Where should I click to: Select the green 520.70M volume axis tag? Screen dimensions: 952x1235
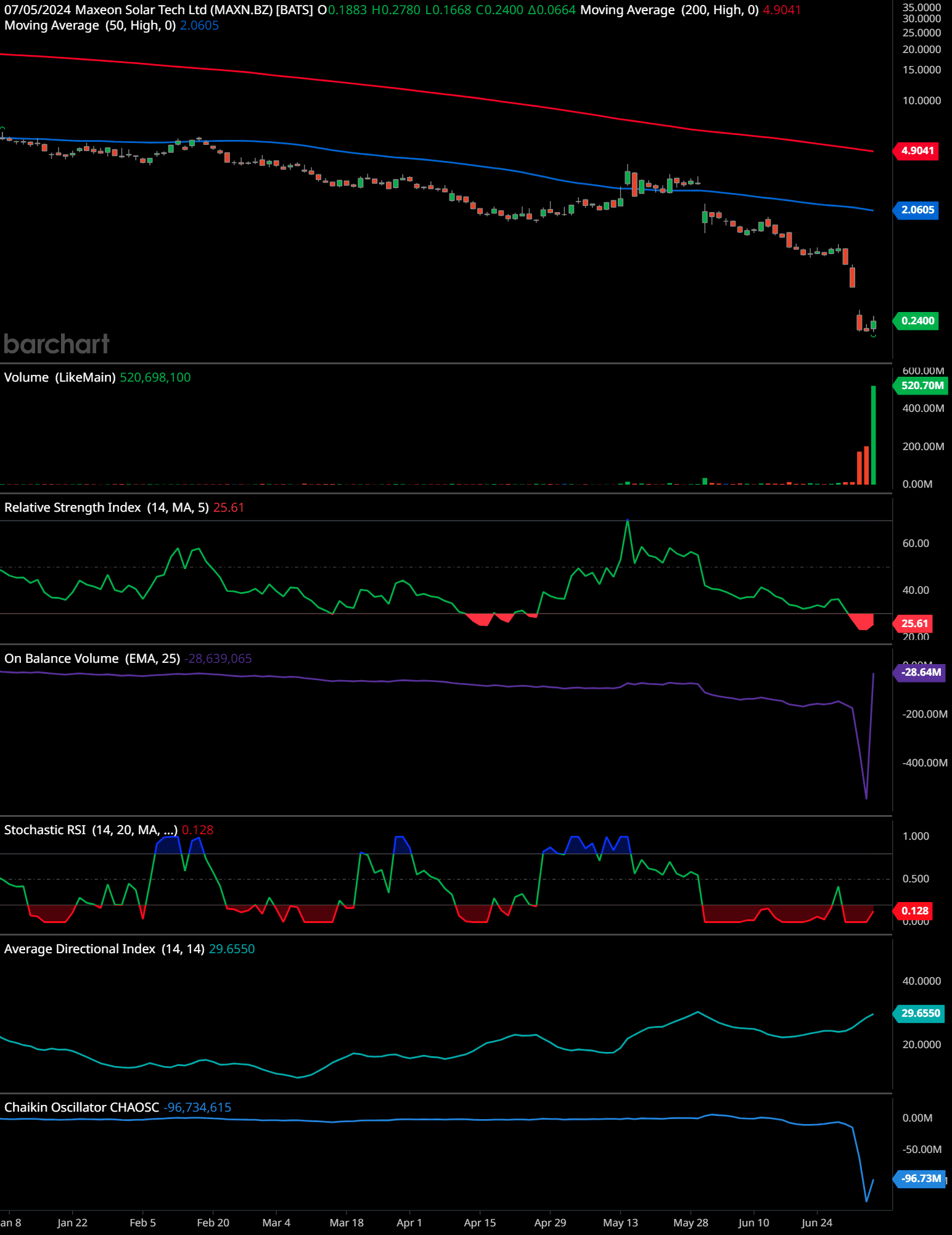click(921, 386)
